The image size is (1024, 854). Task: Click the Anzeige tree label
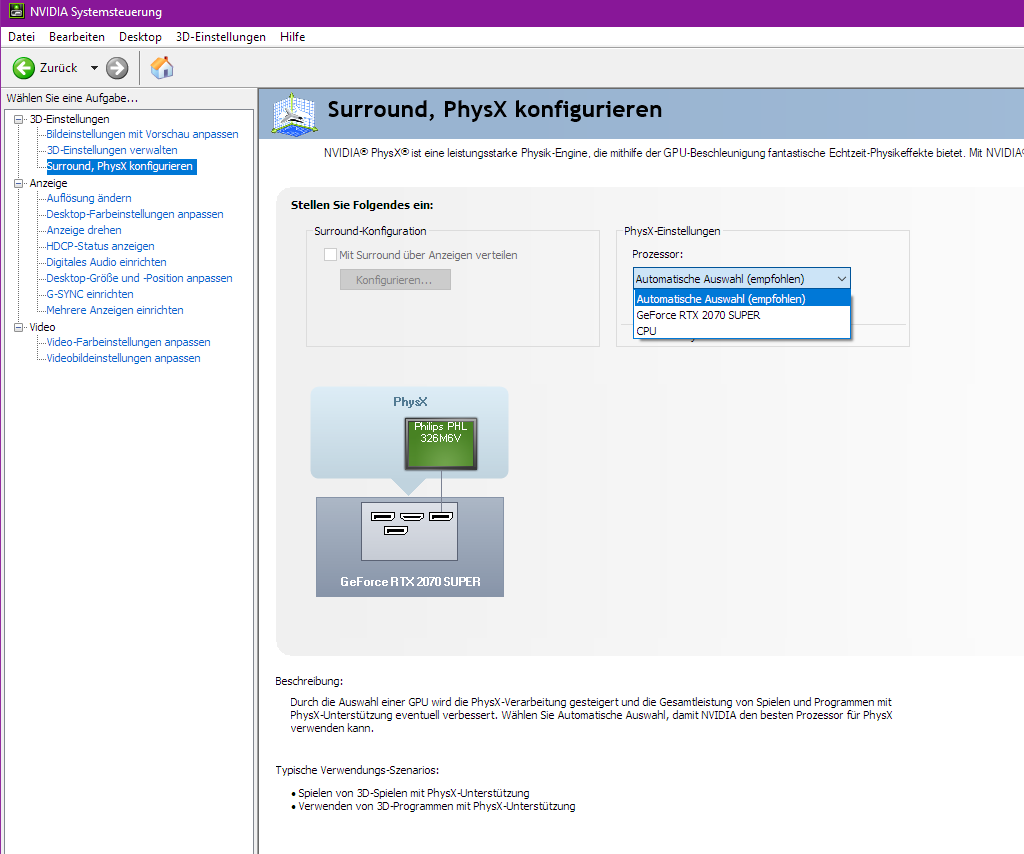(48, 183)
